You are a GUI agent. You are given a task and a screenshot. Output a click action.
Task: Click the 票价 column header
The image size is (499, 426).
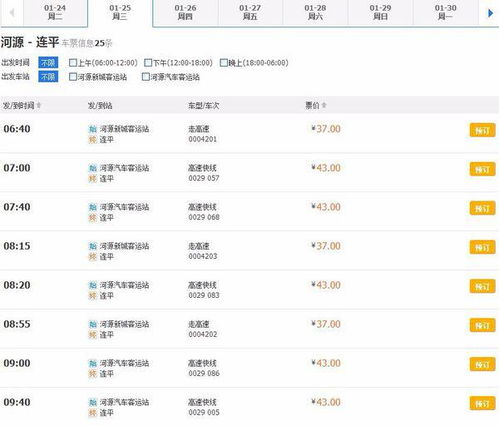coord(312,105)
